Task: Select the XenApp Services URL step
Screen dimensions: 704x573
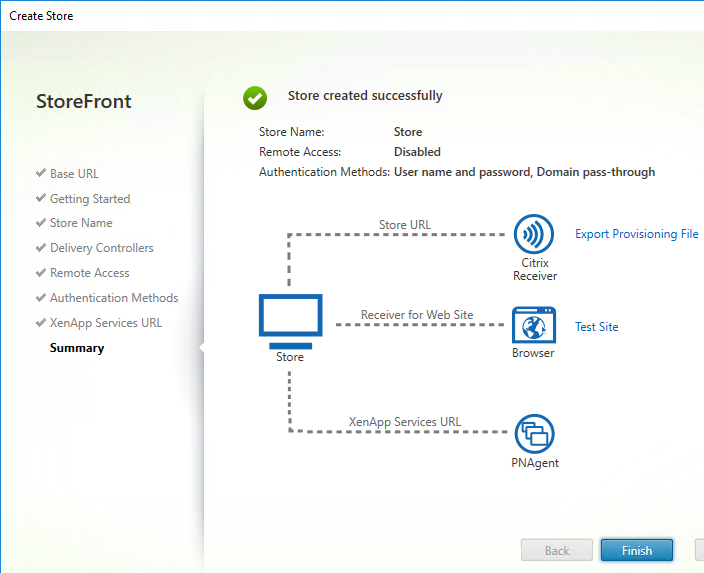Action: tap(105, 323)
